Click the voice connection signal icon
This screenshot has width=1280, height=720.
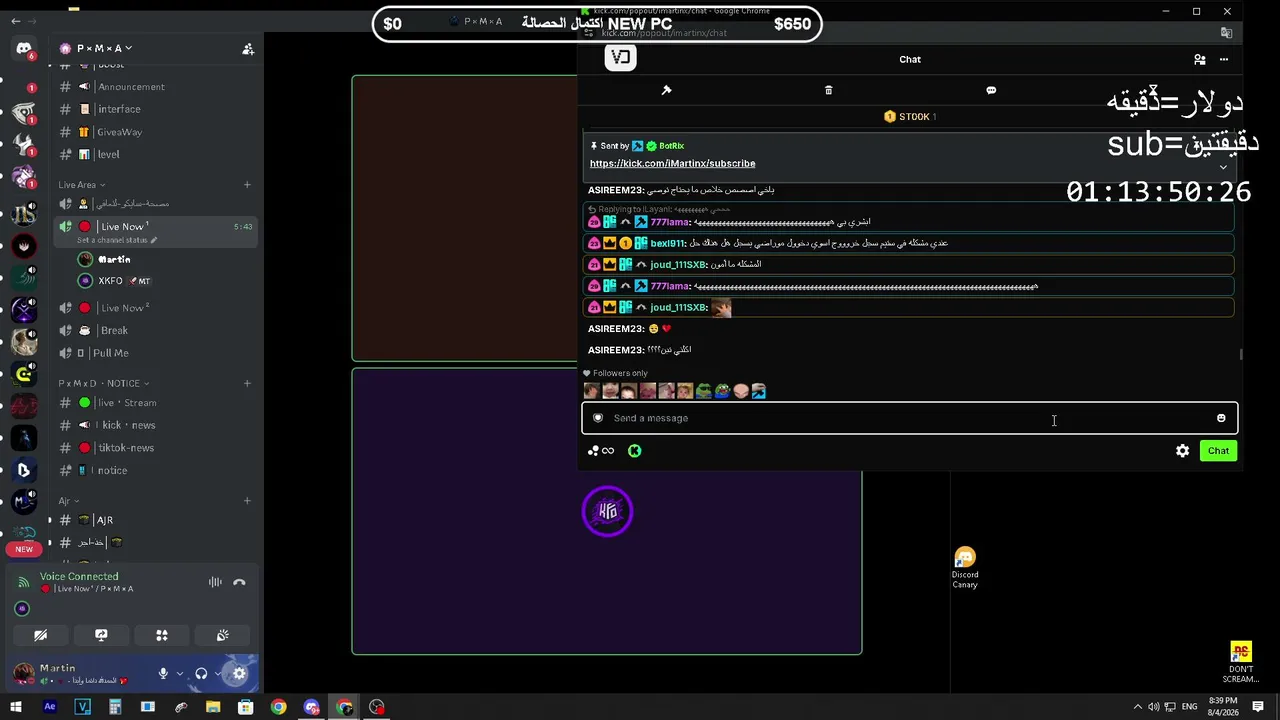(x=24, y=582)
